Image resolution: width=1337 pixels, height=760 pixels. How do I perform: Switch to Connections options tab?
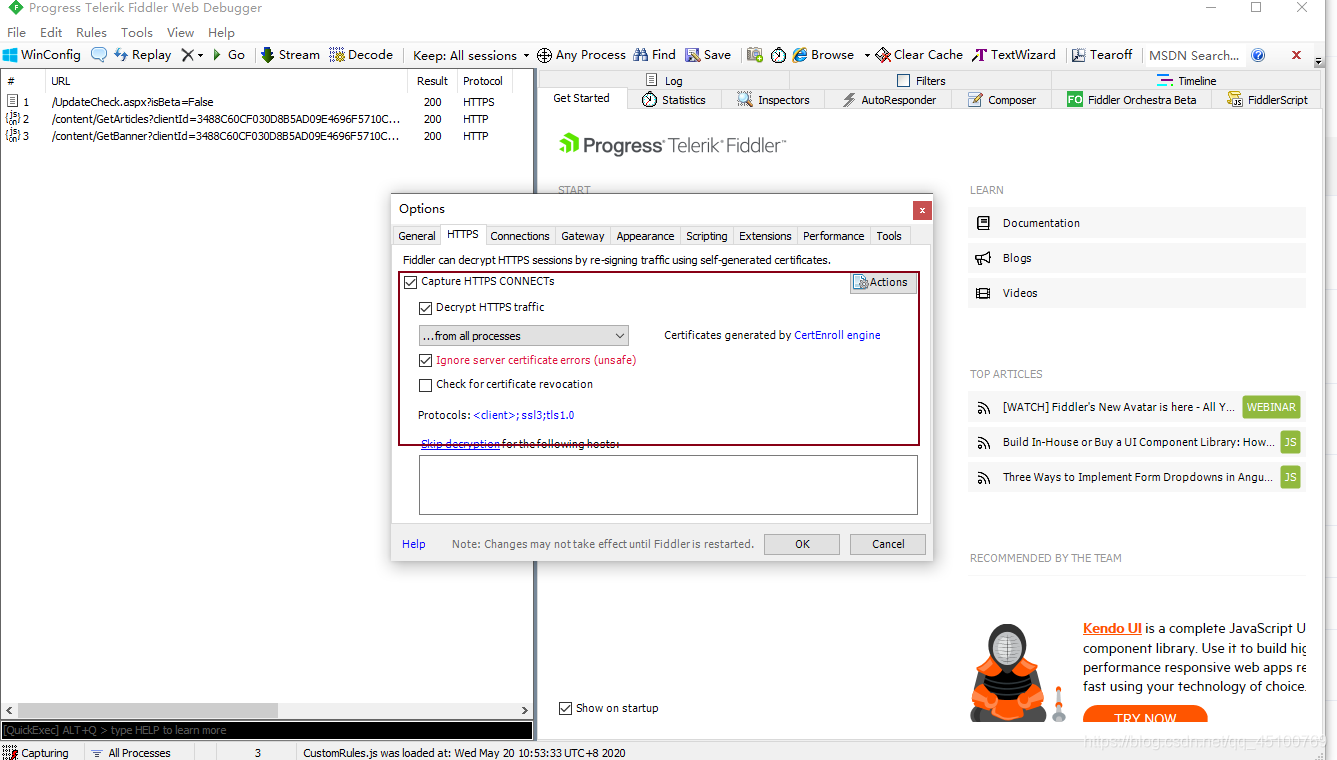[x=520, y=236]
